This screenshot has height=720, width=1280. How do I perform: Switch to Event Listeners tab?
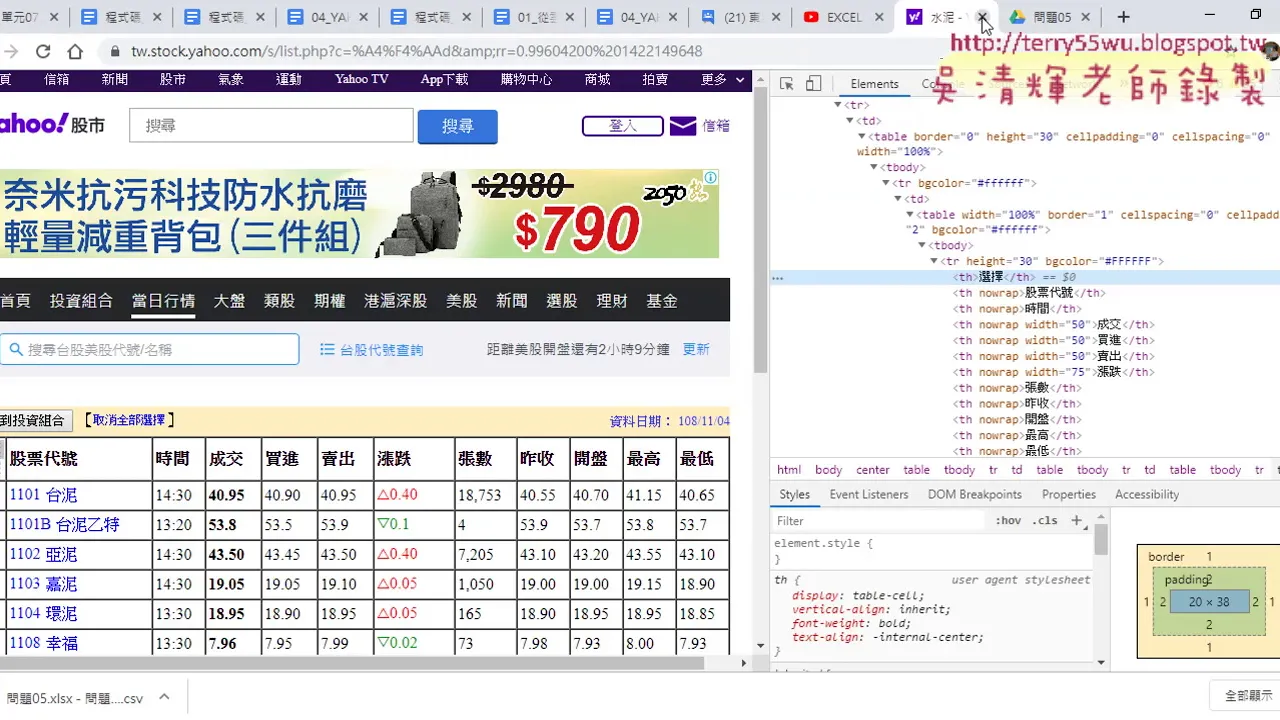[869, 494]
